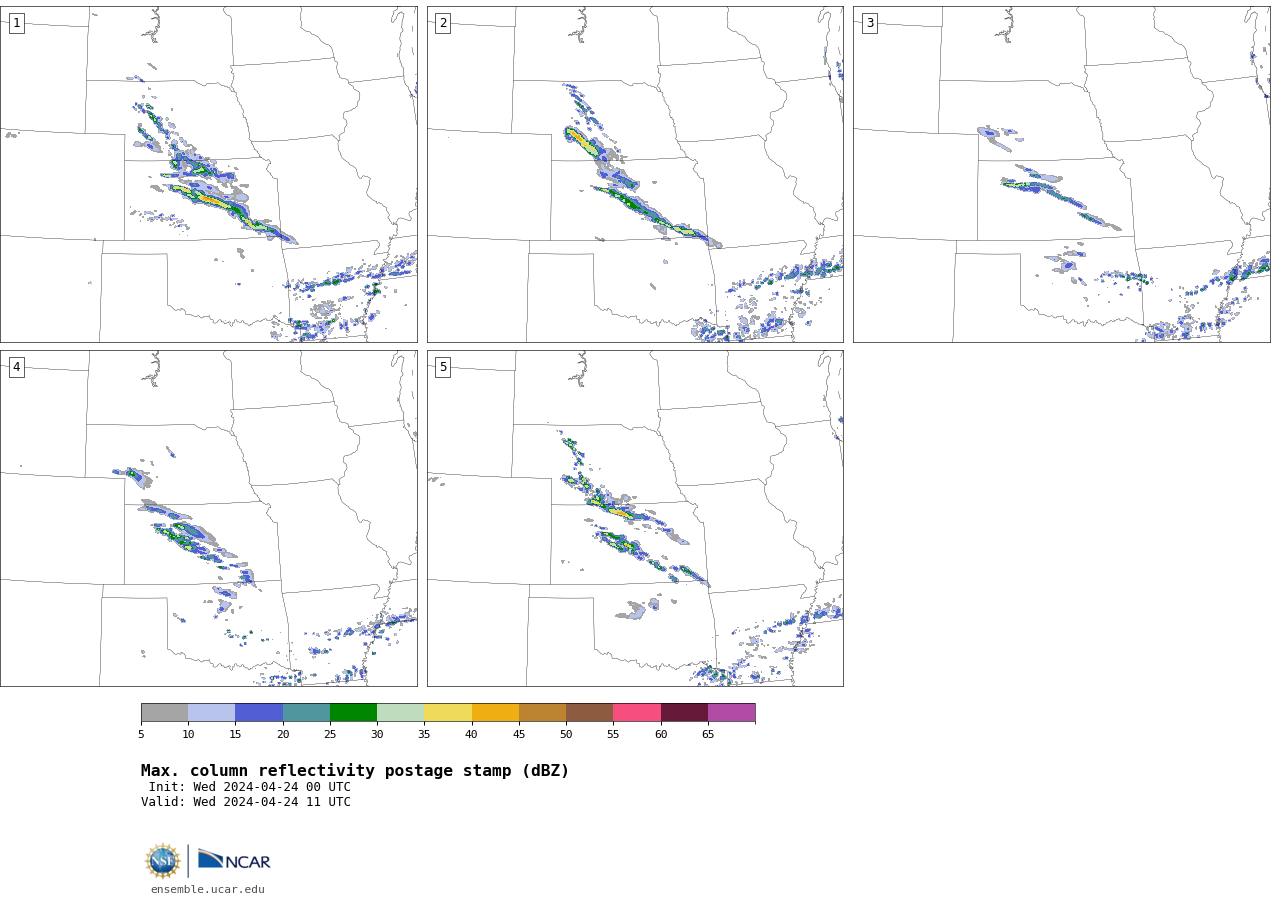Open postage stamp map panel 4
Image resolution: width=1280 pixels, height=901 pixels.
(208, 518)
